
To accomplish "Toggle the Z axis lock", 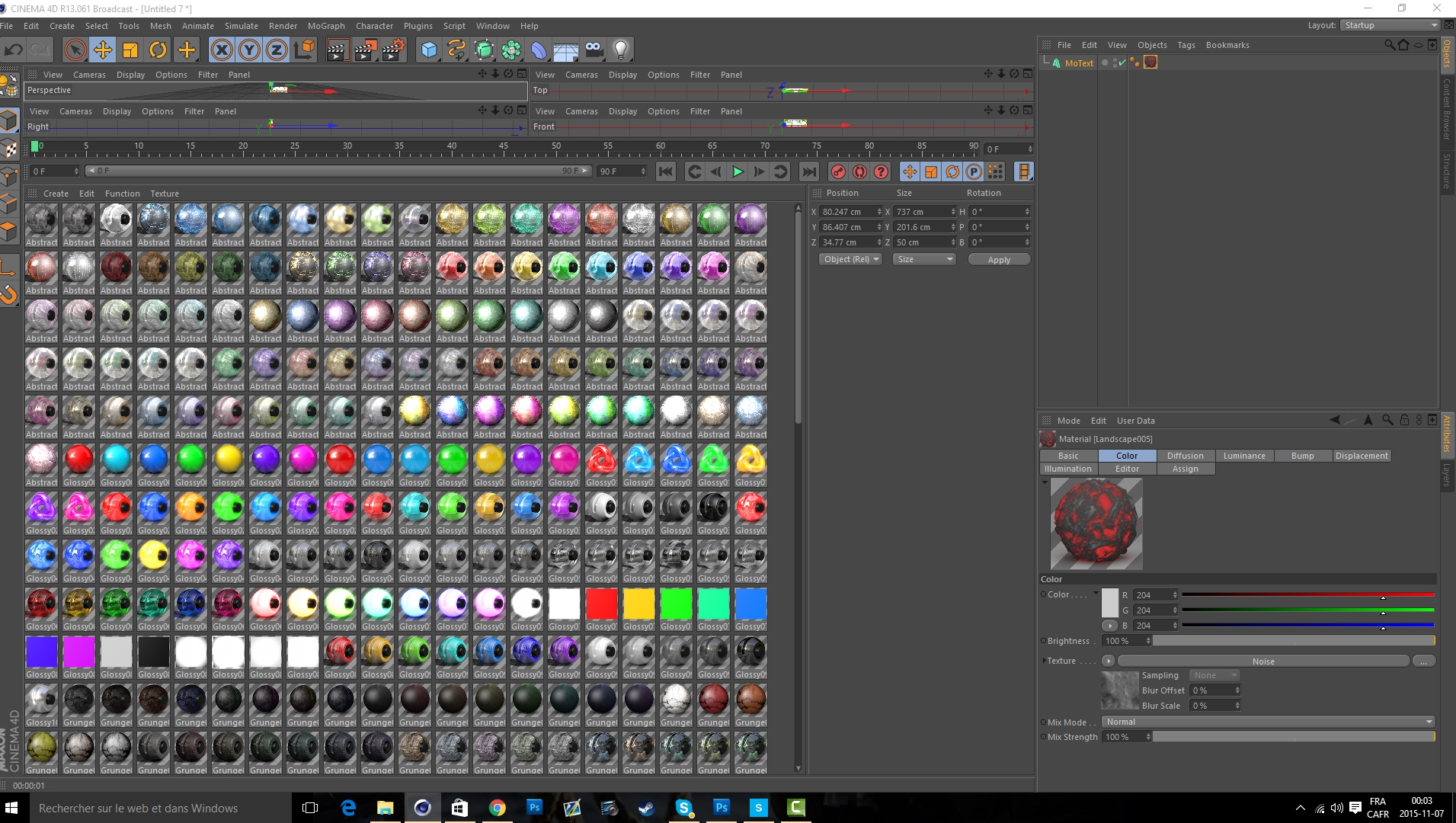I will (x=277, y=50).
